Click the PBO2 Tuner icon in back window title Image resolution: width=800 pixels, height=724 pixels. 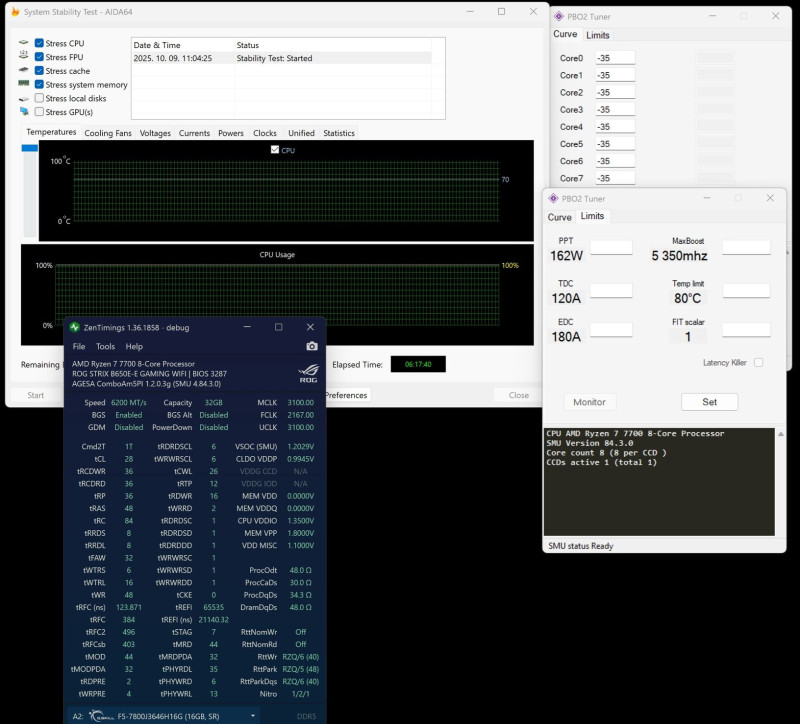pos(559,16)
